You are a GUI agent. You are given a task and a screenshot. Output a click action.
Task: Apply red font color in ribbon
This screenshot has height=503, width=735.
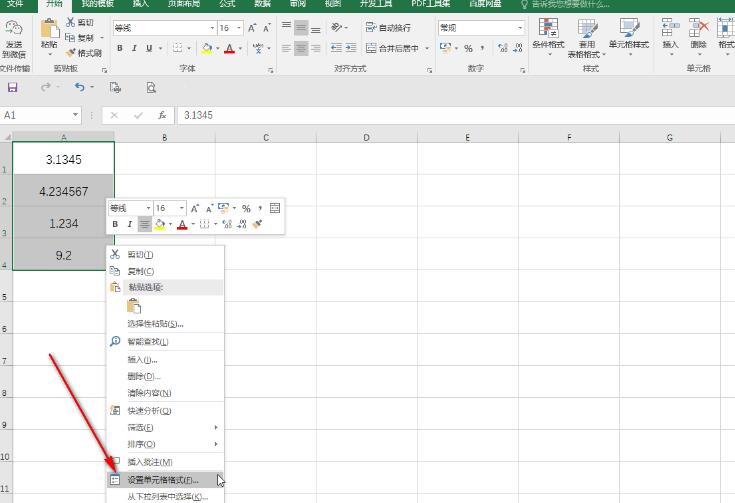(x=229, y=48)
